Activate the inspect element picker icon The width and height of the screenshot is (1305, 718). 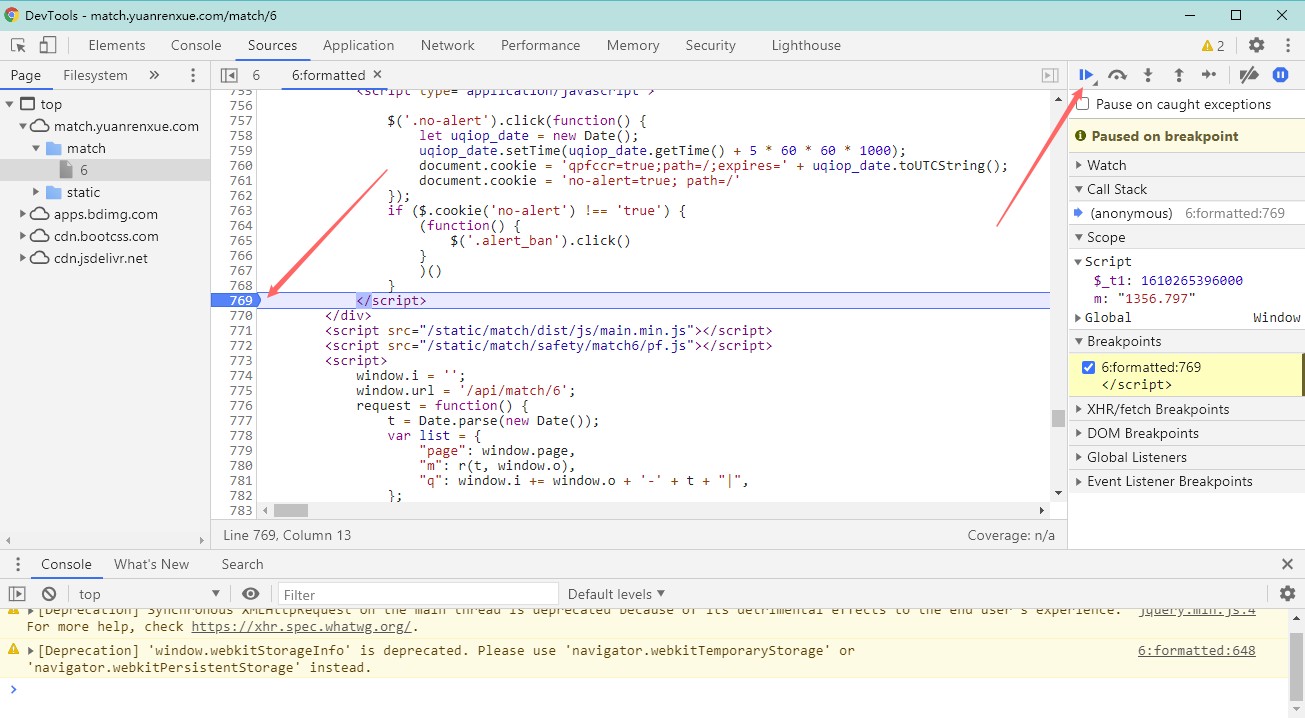pos(18,45)
